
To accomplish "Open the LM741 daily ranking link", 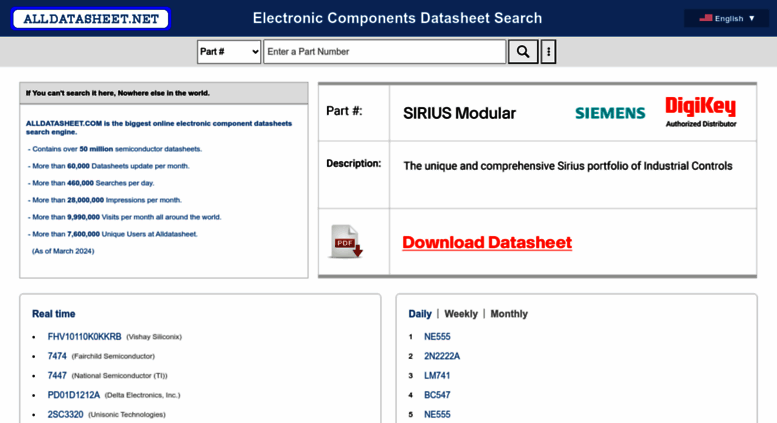I will [x=437, y=375].
